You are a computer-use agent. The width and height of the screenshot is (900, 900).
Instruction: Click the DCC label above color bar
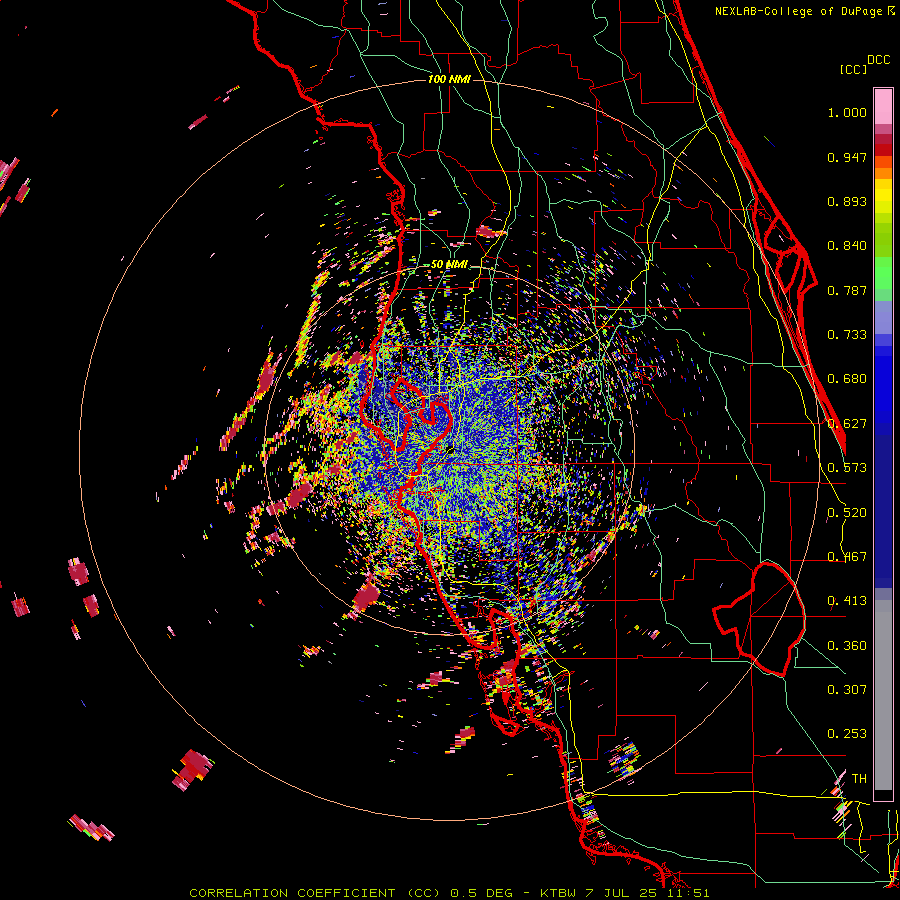(879, 60)
